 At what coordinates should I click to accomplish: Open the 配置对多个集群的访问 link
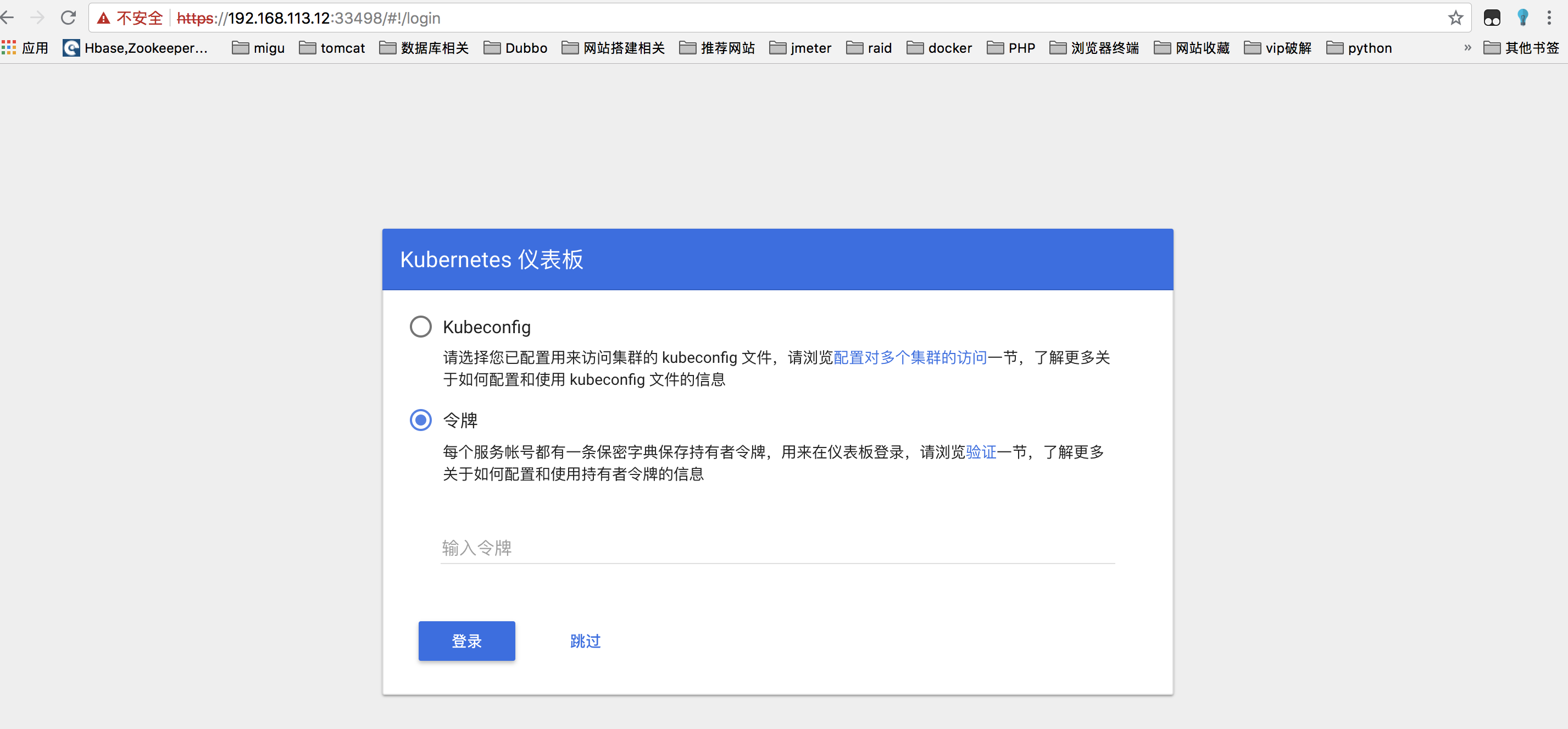pos(909,357)
